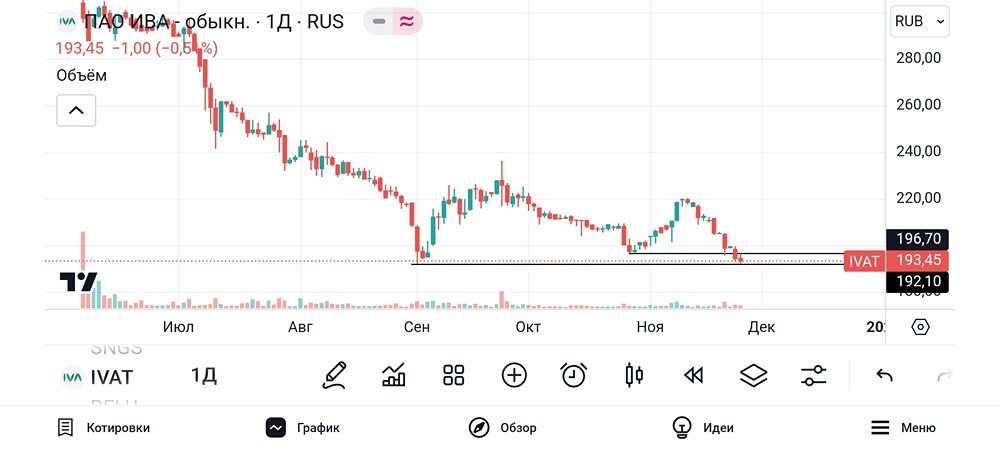Switch to the Котировки tab
Screen dimensions: 1000x450
pos(103,428)
